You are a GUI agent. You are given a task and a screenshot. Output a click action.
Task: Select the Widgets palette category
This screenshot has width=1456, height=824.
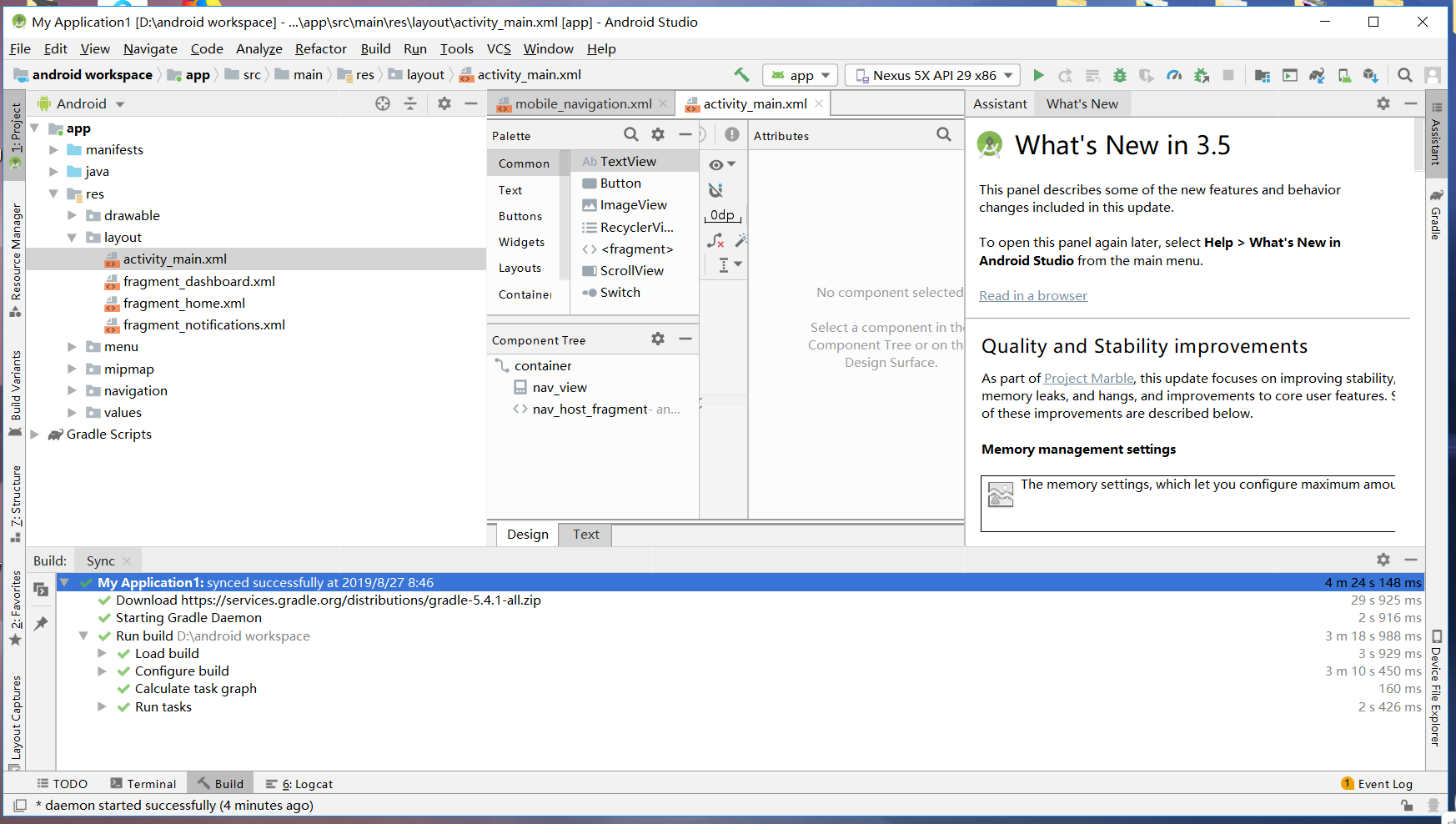point(522,243)
